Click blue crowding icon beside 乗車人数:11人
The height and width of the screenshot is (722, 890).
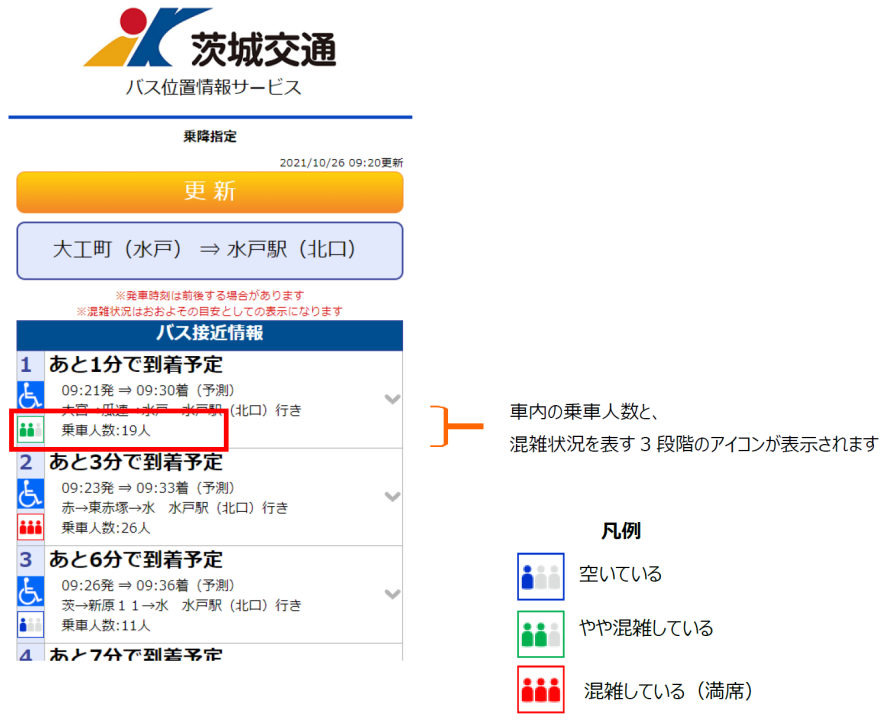[31, 625]
